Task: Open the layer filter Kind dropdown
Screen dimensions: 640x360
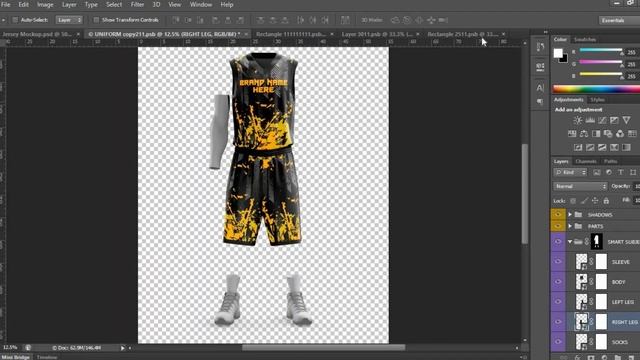Action: tap(570, 172)
